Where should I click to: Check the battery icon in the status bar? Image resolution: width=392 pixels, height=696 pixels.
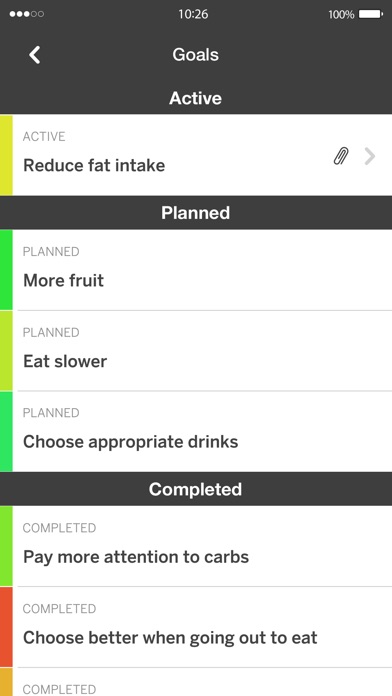(371, 14)
